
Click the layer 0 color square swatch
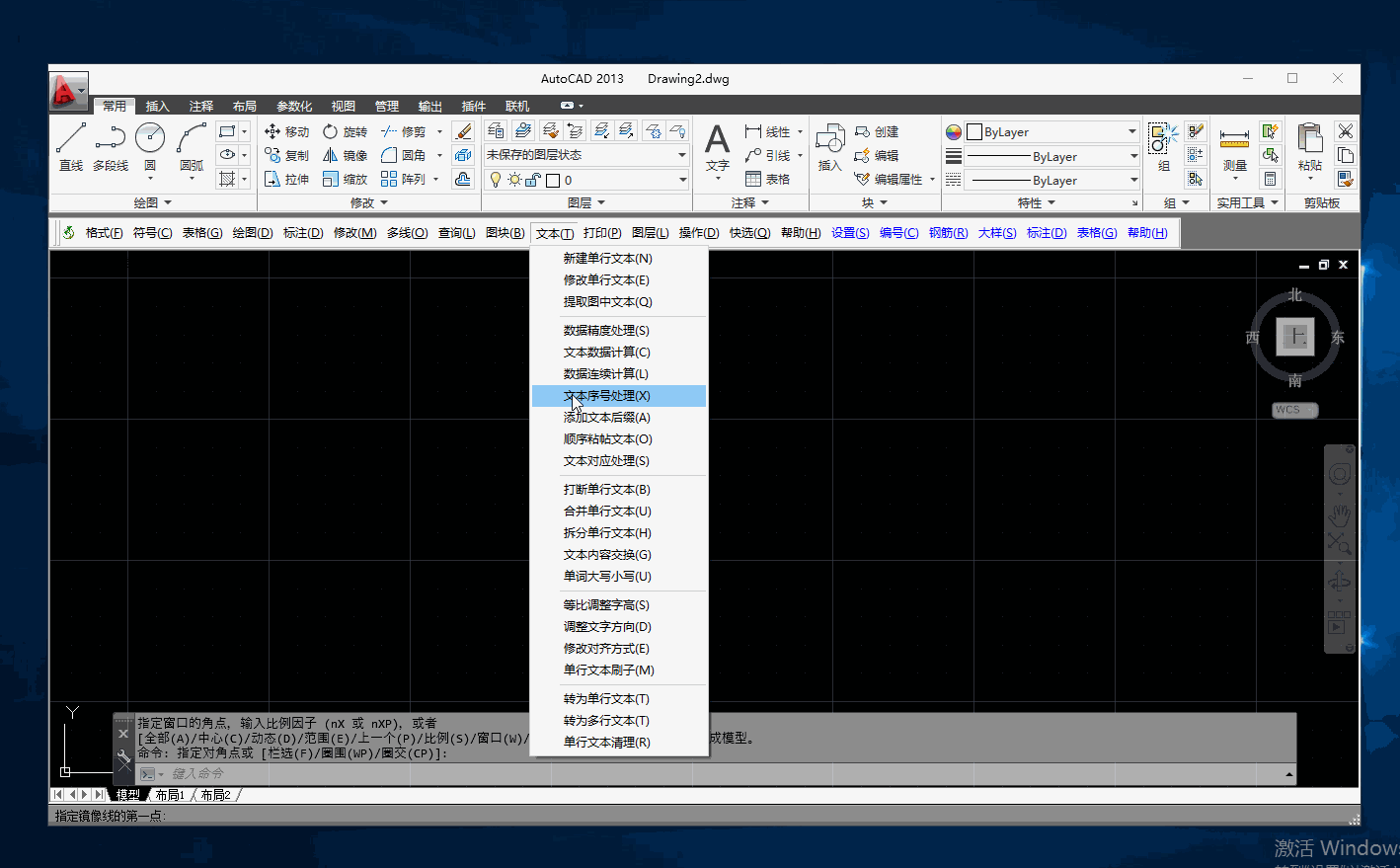553,180
